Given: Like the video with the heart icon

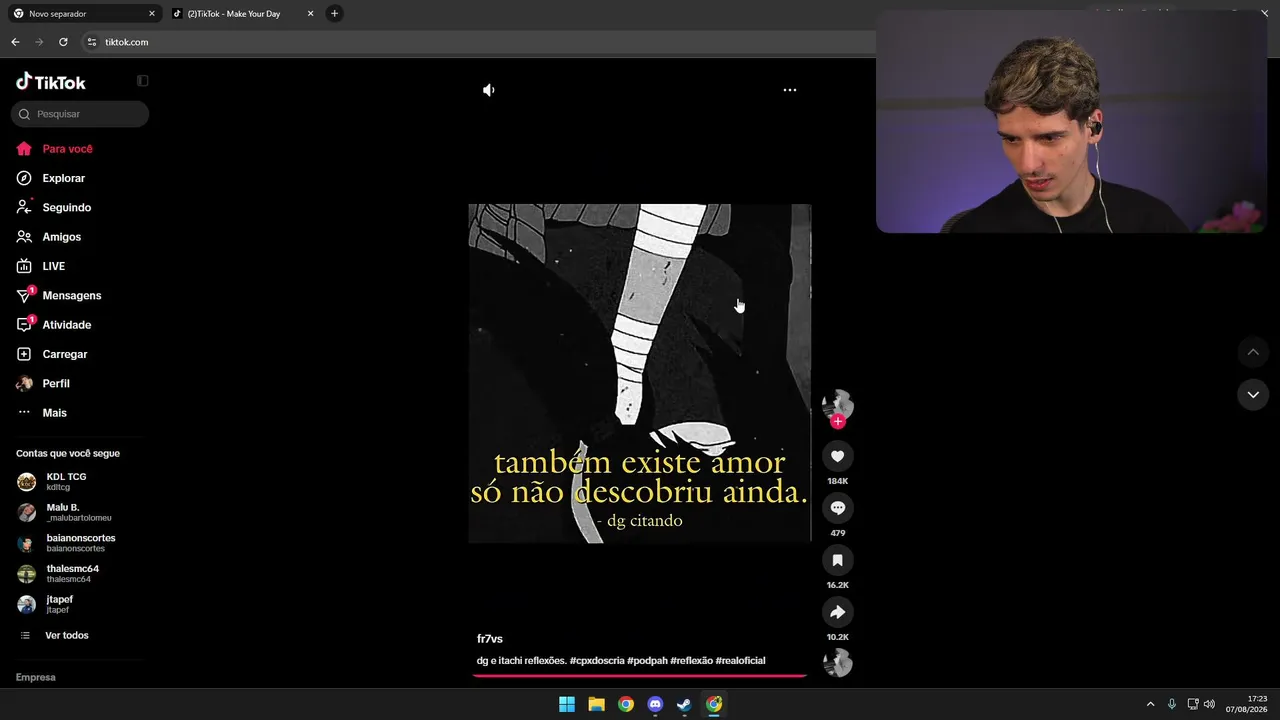Looking at the screenshot, I should (x=838, y=456).
